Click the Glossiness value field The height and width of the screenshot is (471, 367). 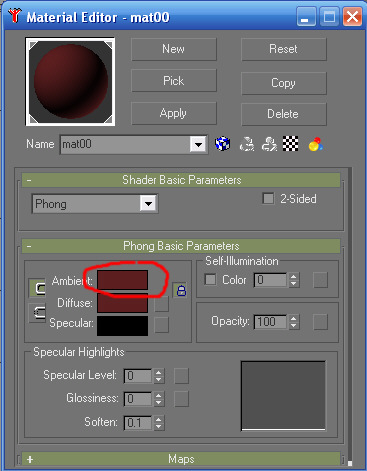(138, 399)
